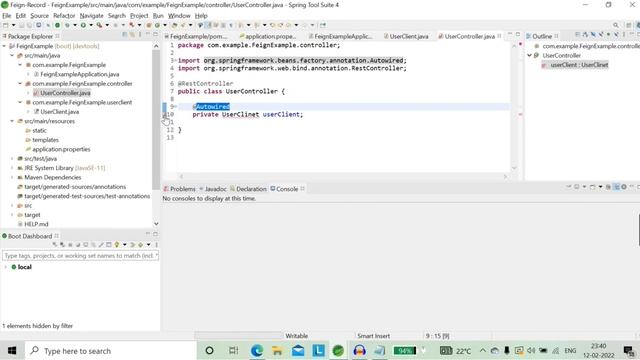The width and height of the screenshot is (640, 360).
Task: Open the Problems tab
Action: pyautogui.click(x=179, y=189)
